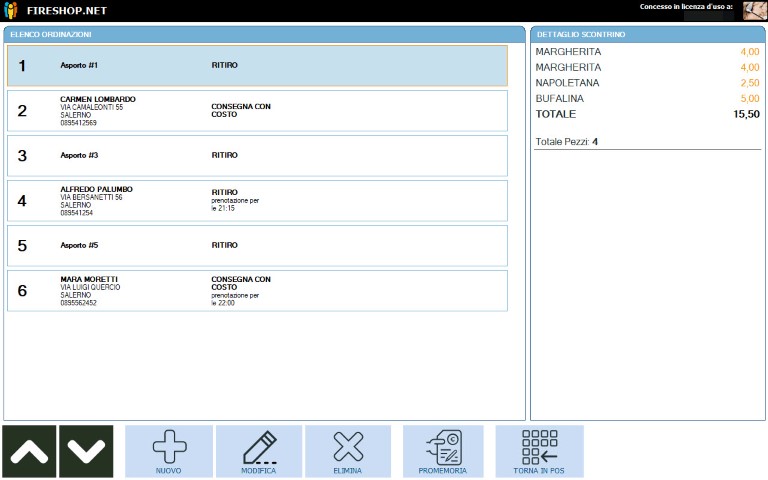Open the Promemoria note icon

pos(442,446)
